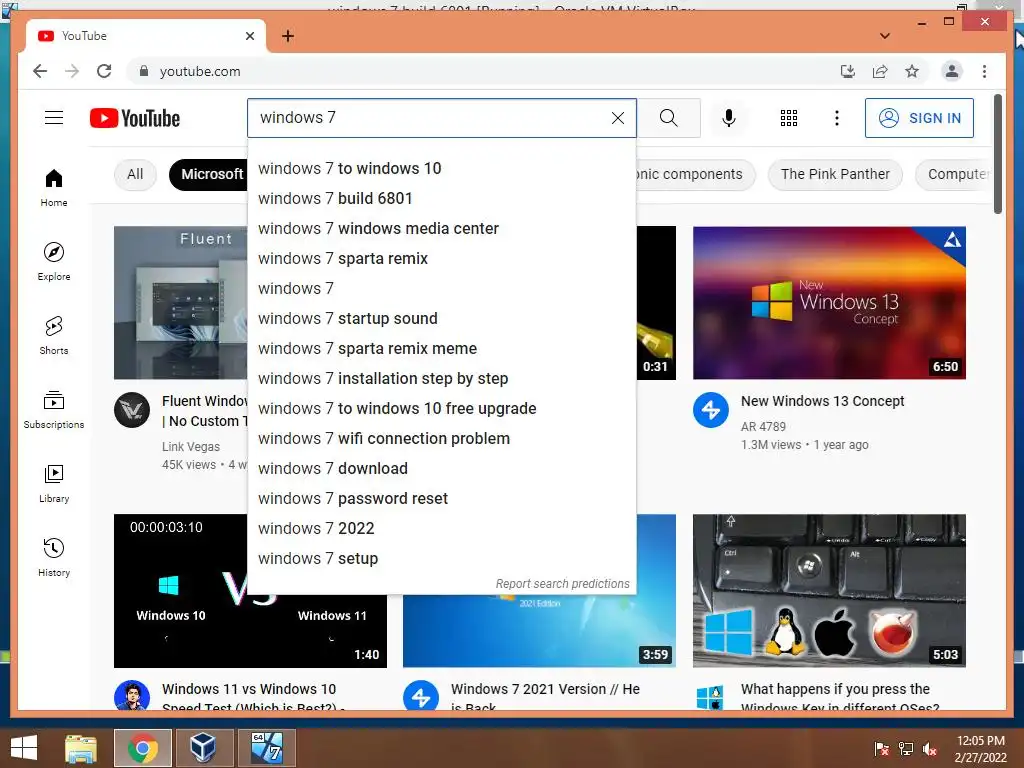Click Link Vegas channel name
The image size is (1024, 768).
click(191, 447)
